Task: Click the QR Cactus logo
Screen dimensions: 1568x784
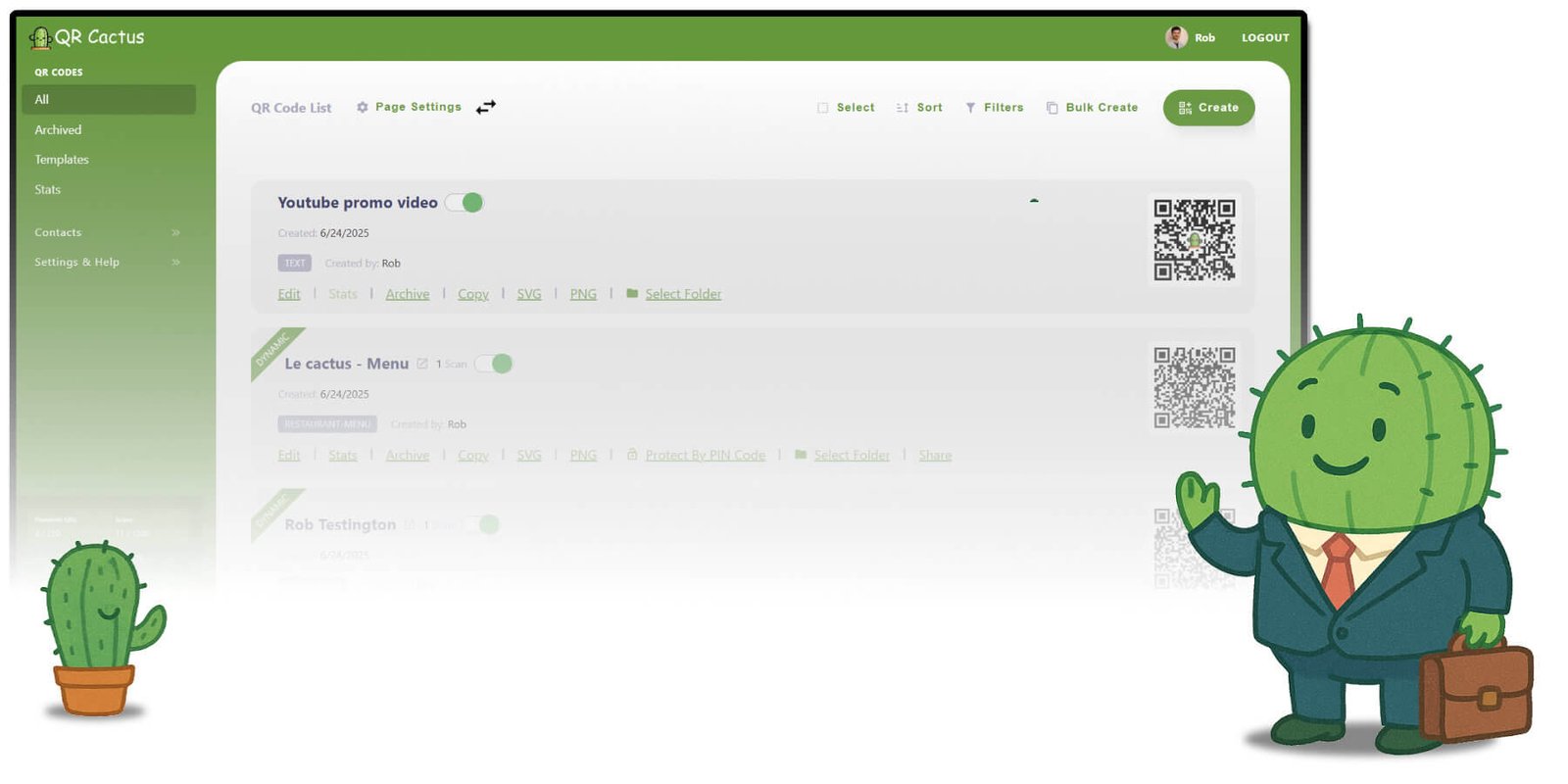Action: point(87,37)
